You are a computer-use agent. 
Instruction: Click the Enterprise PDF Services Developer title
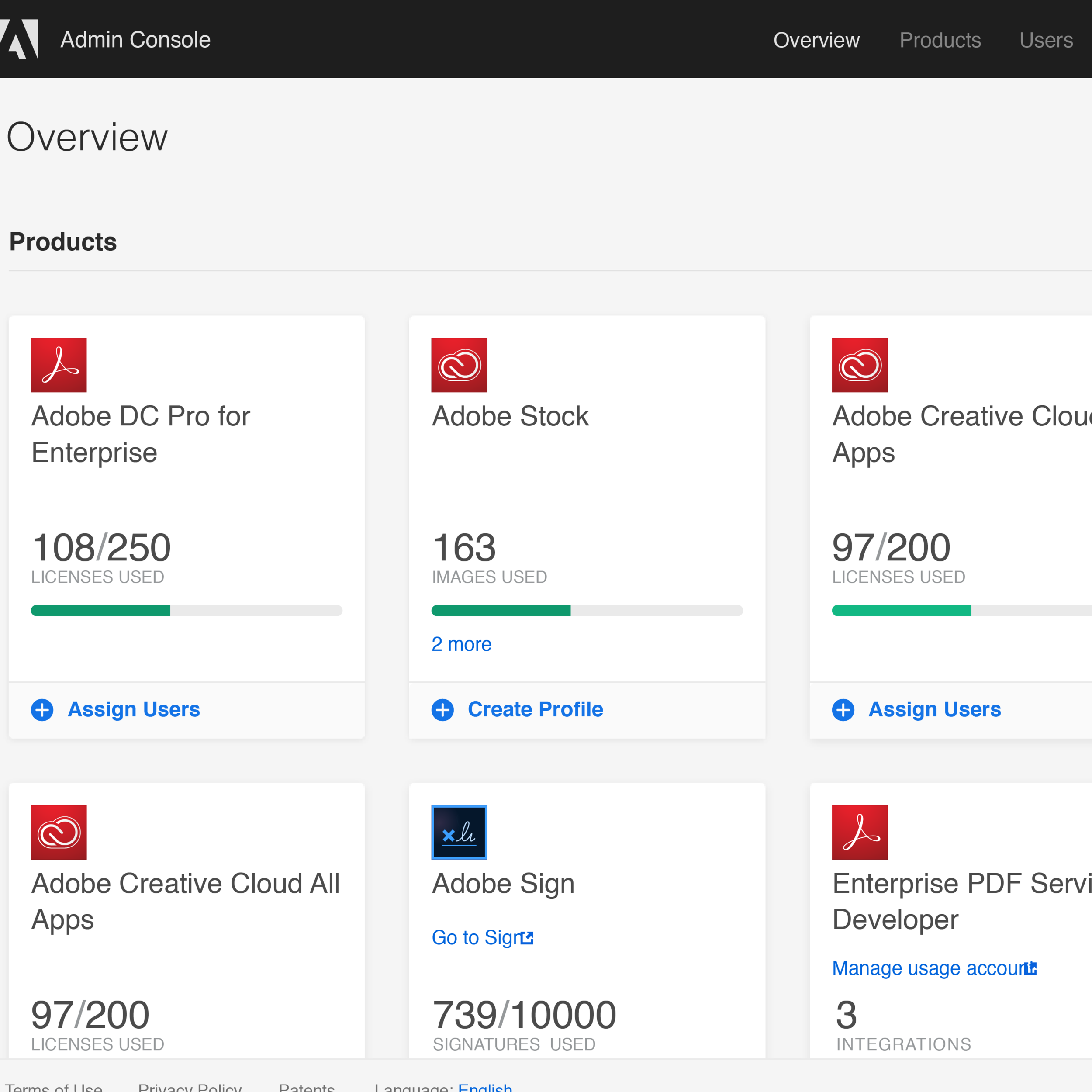(961, 902)
